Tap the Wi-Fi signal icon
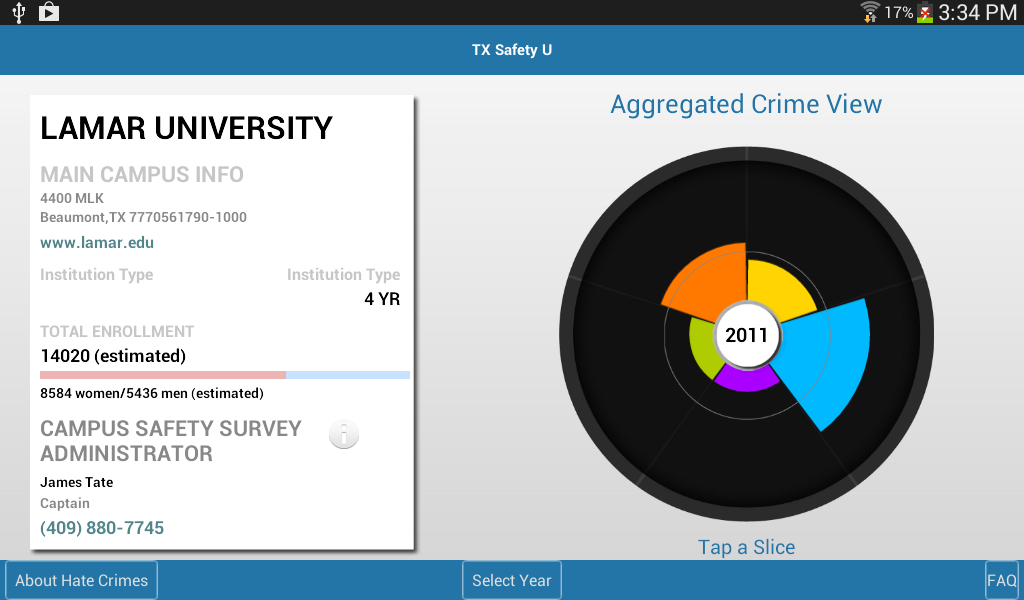Viewport: 1024px width, 600px height. [870, 12]
